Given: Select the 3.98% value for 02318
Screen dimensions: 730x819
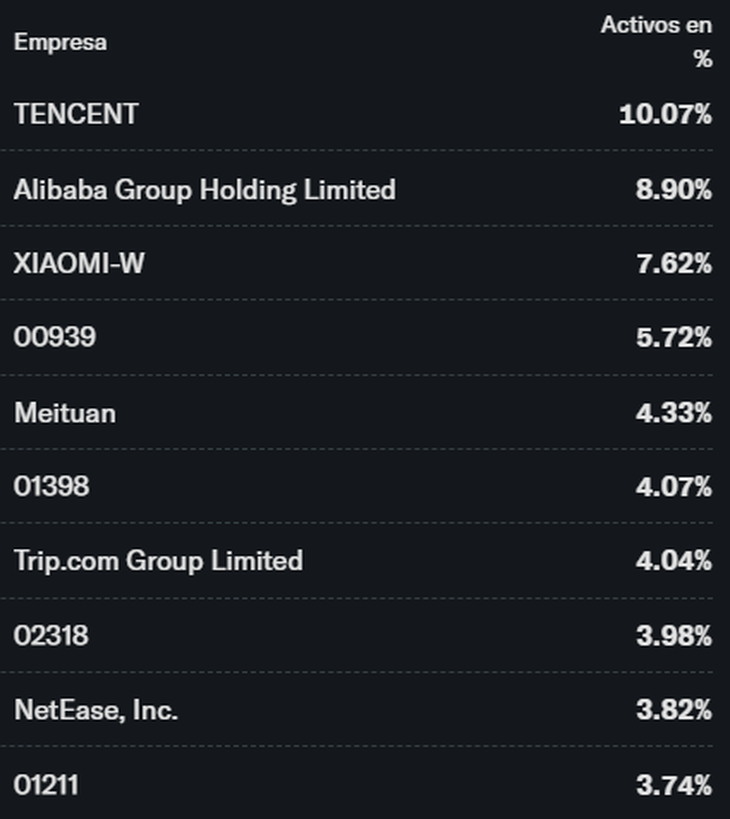Looking at the screenshot, I should click(x=673, y=635).
